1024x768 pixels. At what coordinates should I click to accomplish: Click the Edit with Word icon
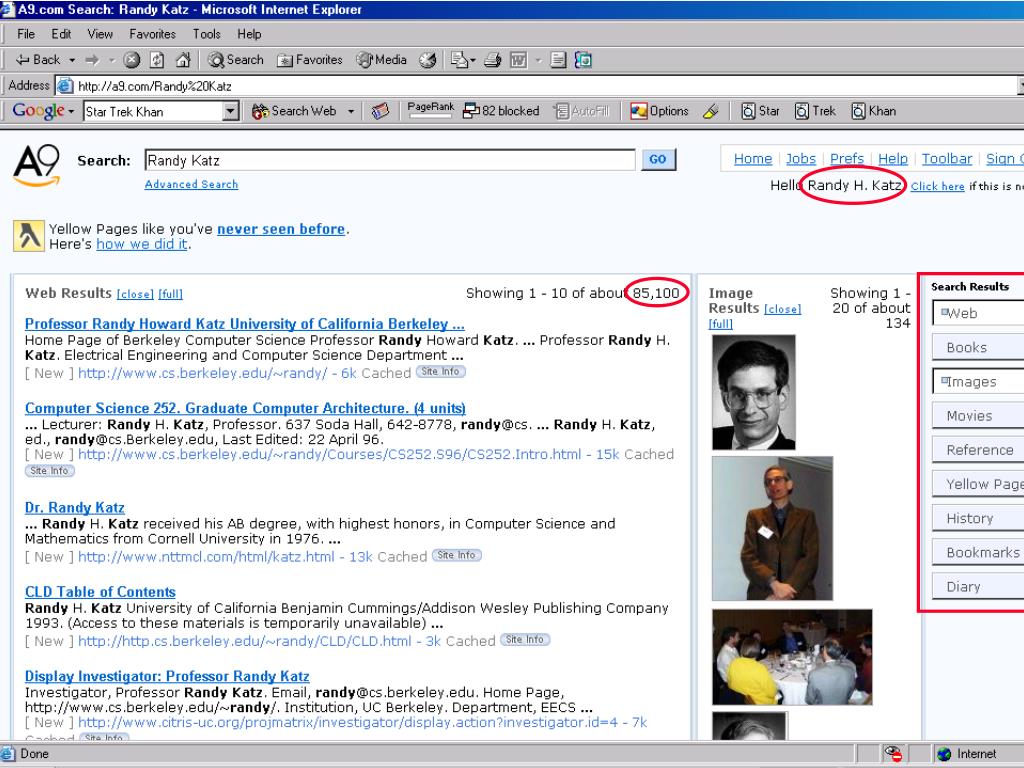pyautogui.click(x=519, y=60)
